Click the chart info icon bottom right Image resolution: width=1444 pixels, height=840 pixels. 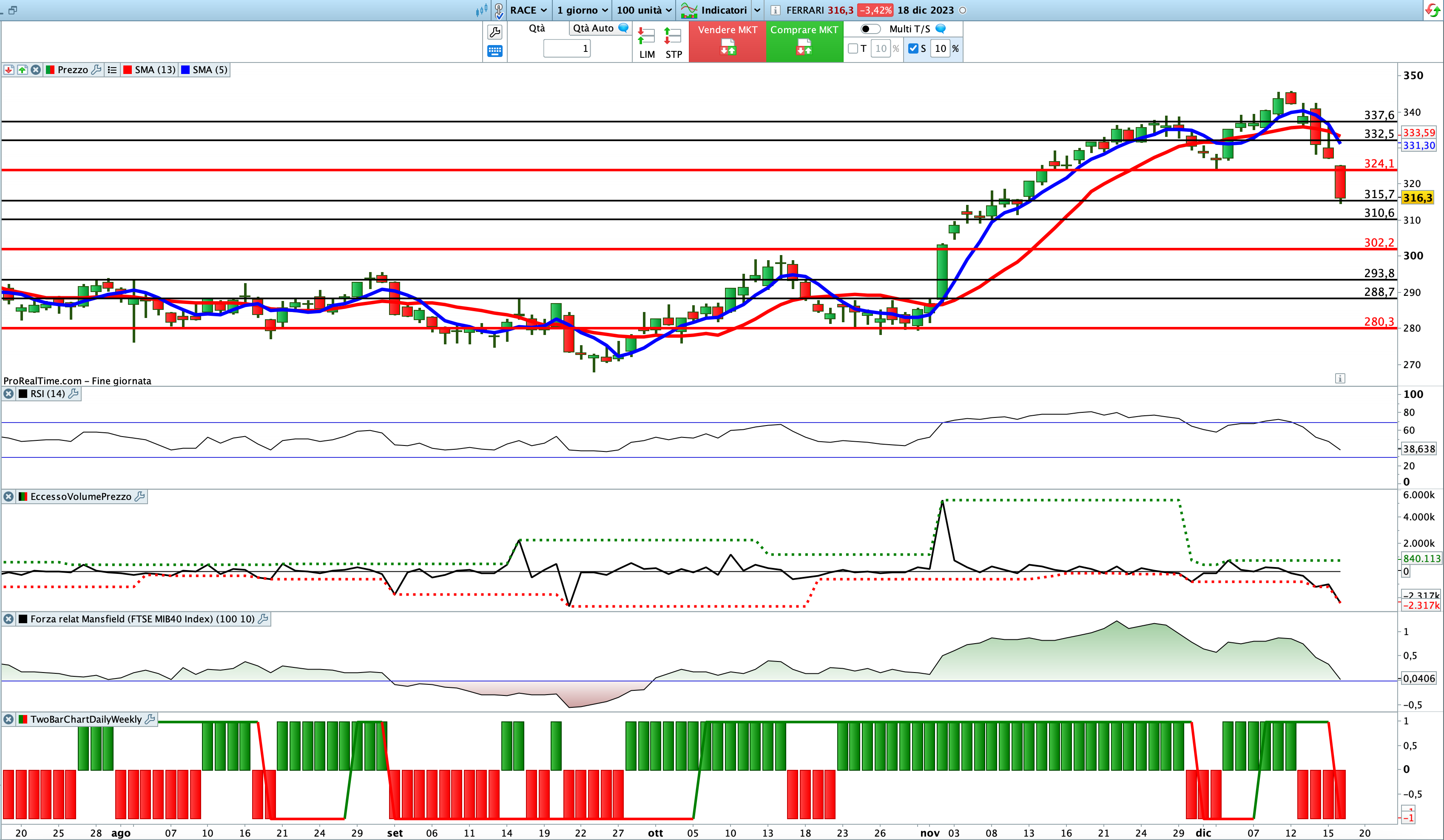(x=1340, y=378)
